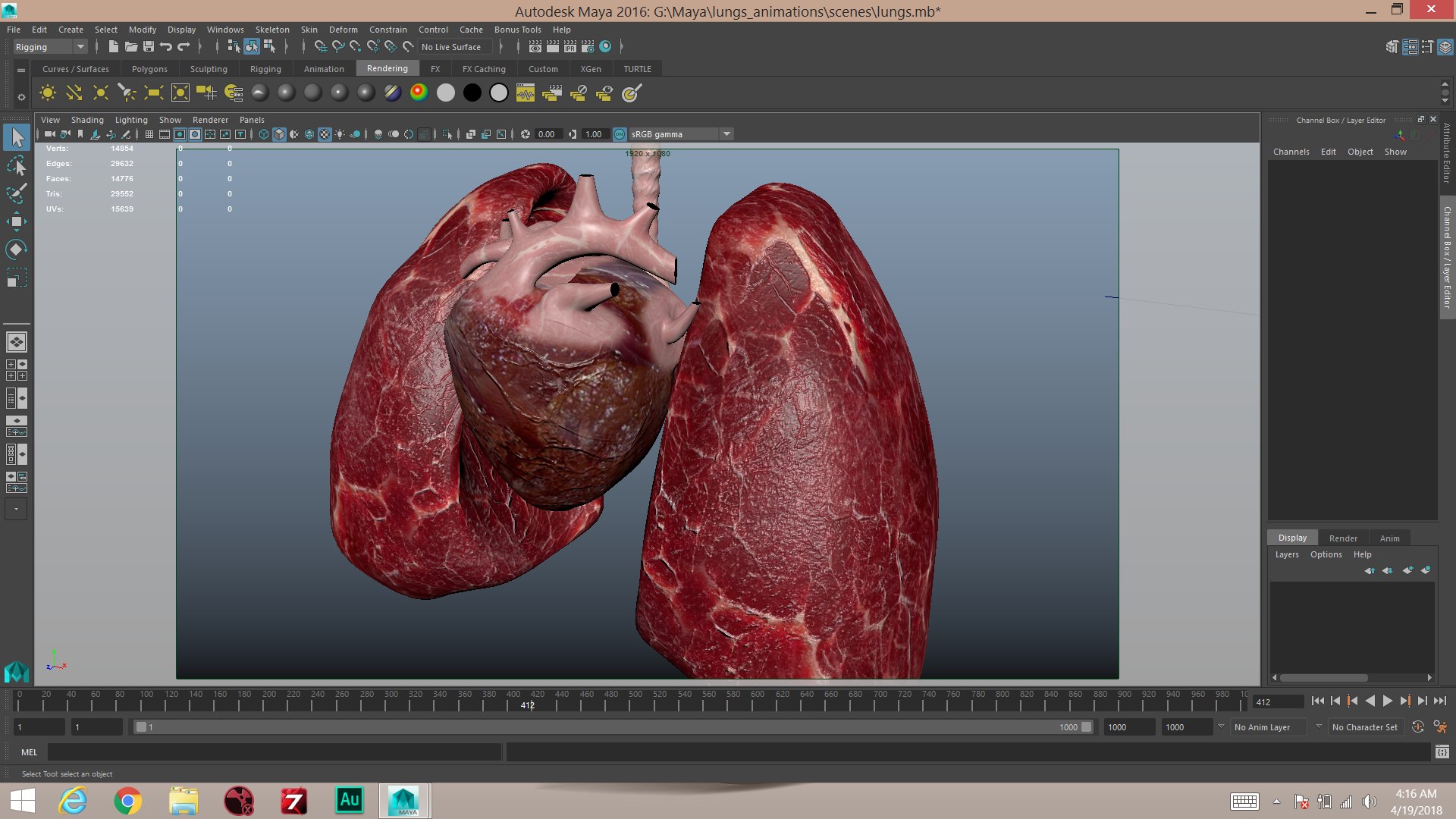Choose the Select Tool arrow
1456x819 pixels.
point(17,137)
